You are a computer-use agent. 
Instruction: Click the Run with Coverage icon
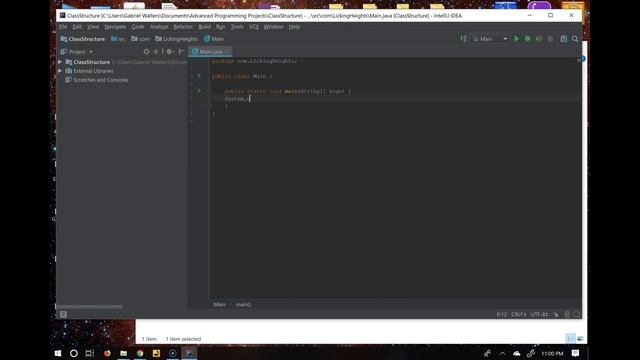coord(539,39)
